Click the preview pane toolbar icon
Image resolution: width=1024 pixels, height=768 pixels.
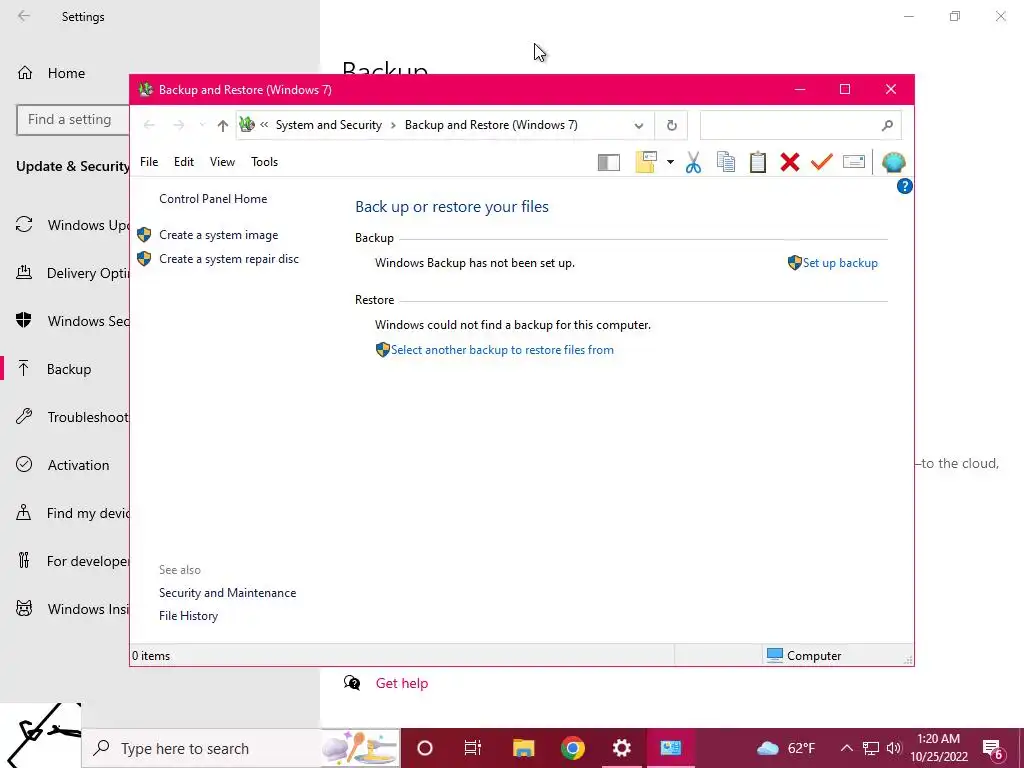pyautogui.click(x=608, y=162)
